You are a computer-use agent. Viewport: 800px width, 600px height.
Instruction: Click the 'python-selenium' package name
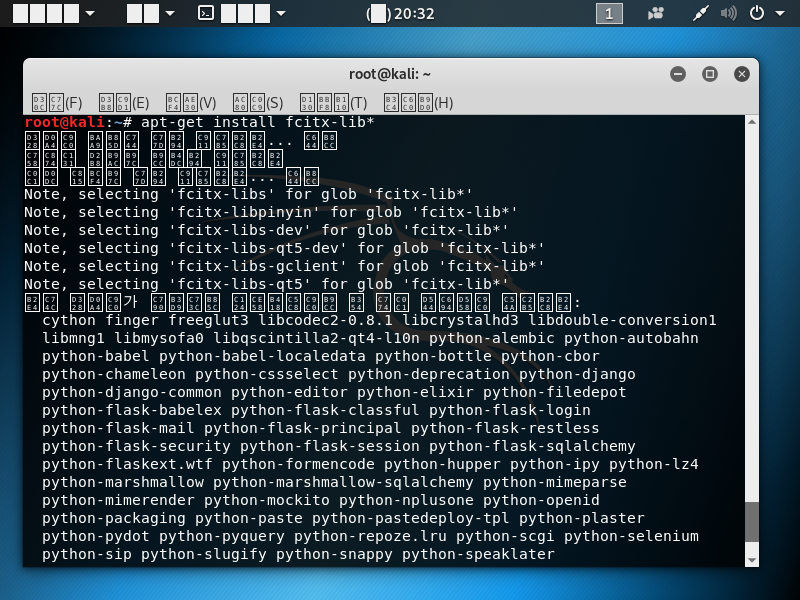[631, 536]
